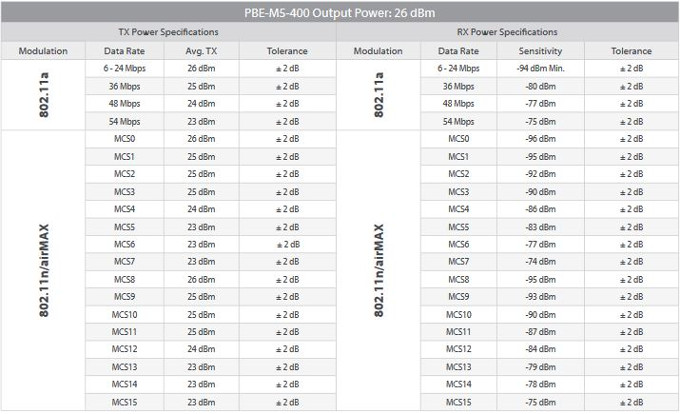Click the TX table 'MCS13' cell
The image size is (680, 414).
point(124,367)
